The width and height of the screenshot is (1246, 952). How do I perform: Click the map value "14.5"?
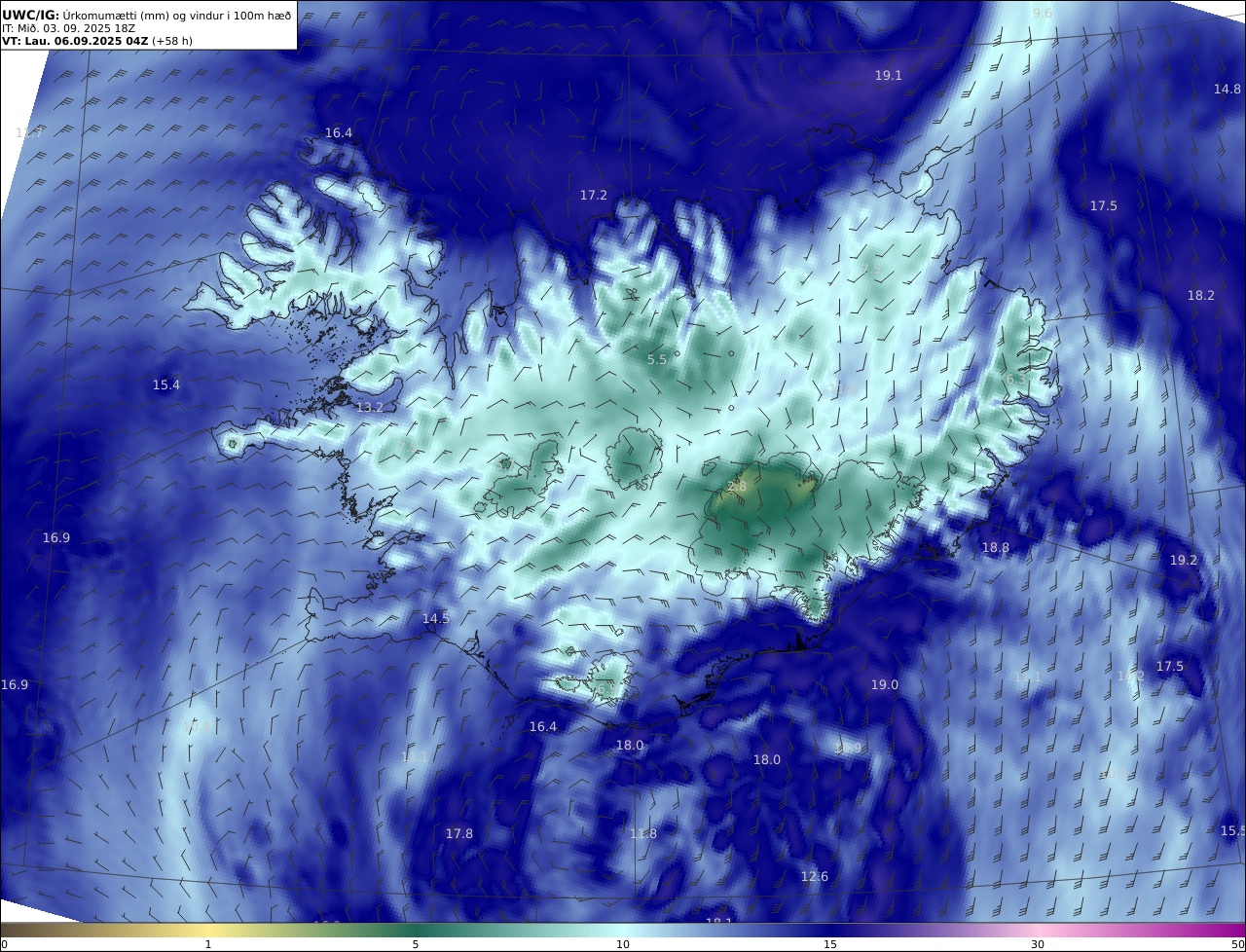click(x=436, y=618)
